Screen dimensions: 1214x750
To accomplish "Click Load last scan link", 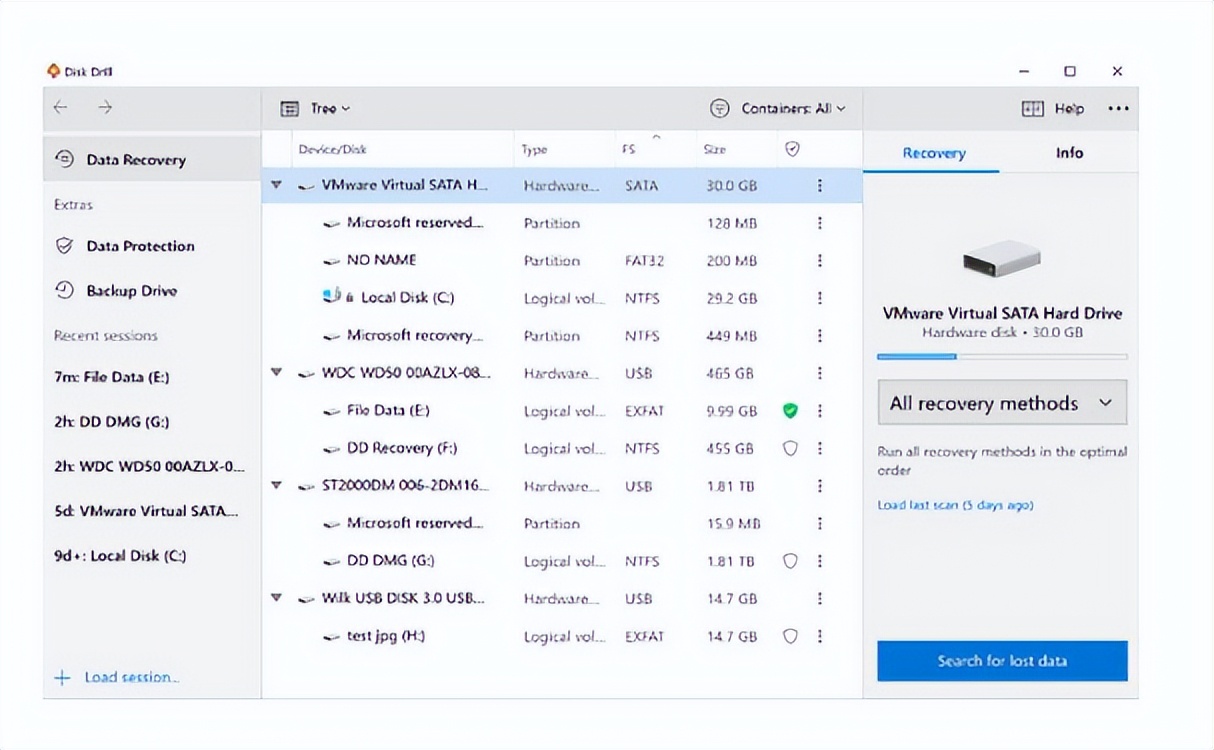I will [x=955, y=505].
